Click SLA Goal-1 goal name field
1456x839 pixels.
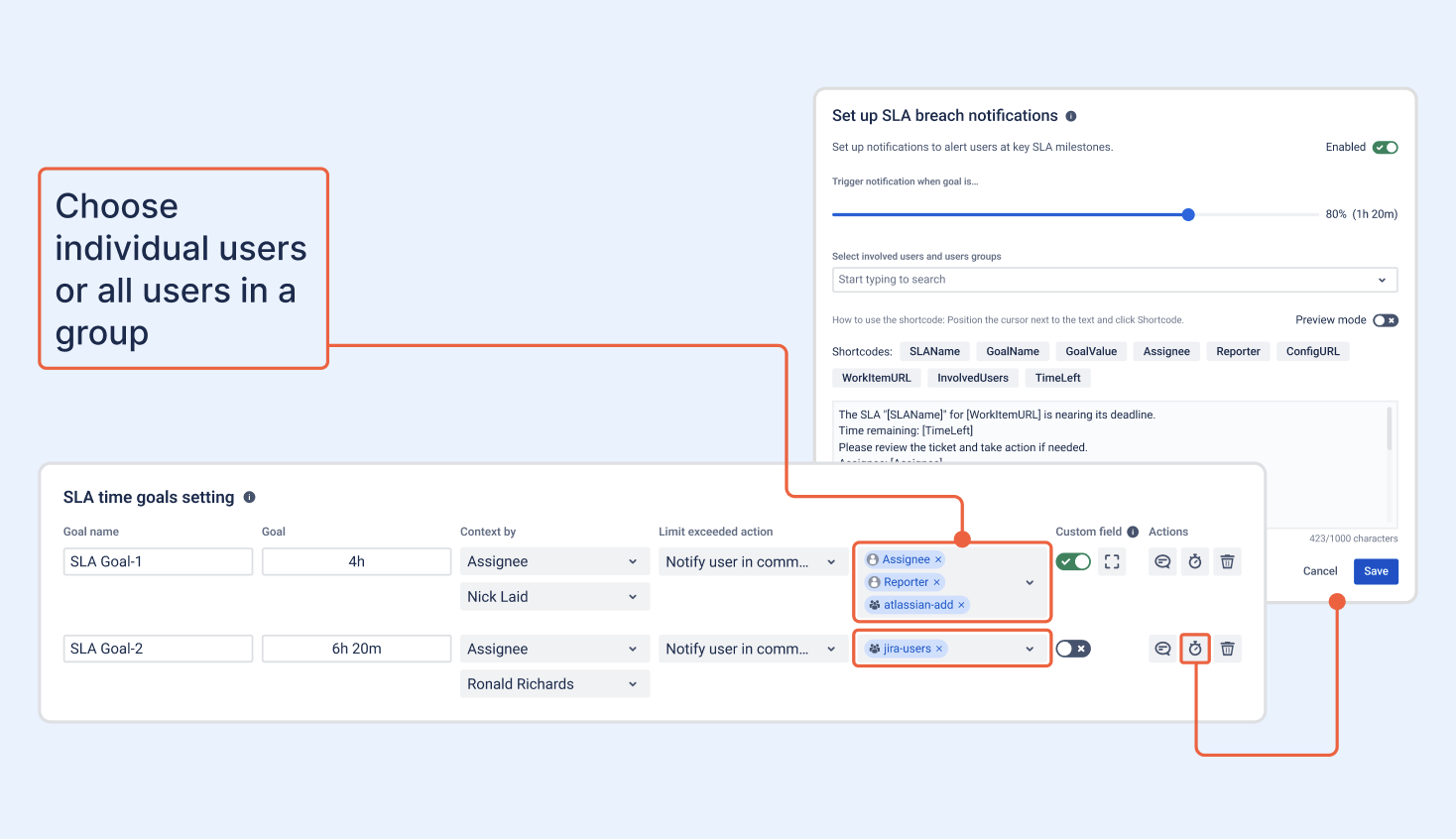tap(158, 561)
